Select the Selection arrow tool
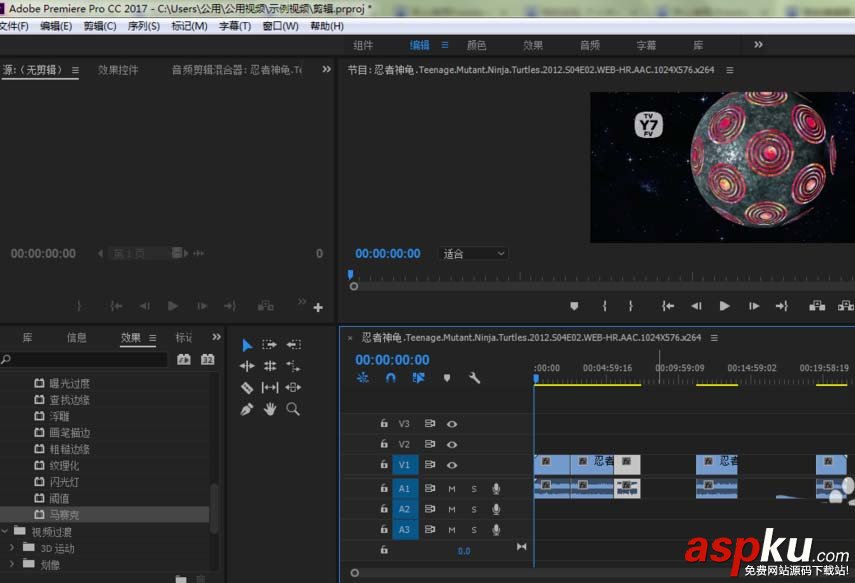The image size is (855, 583). 247,345
